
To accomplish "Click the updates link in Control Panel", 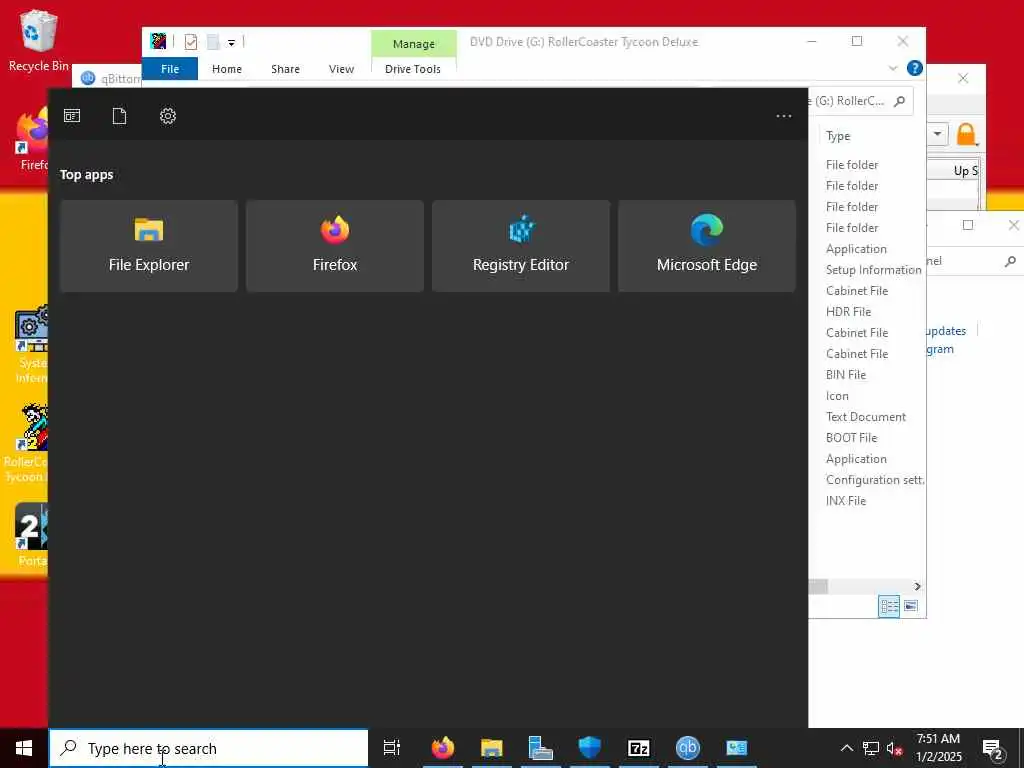I will click(945, 331).
